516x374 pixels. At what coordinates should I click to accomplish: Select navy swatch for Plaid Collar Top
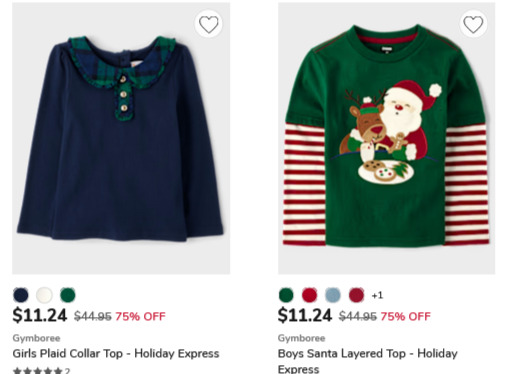click(21, 295)
